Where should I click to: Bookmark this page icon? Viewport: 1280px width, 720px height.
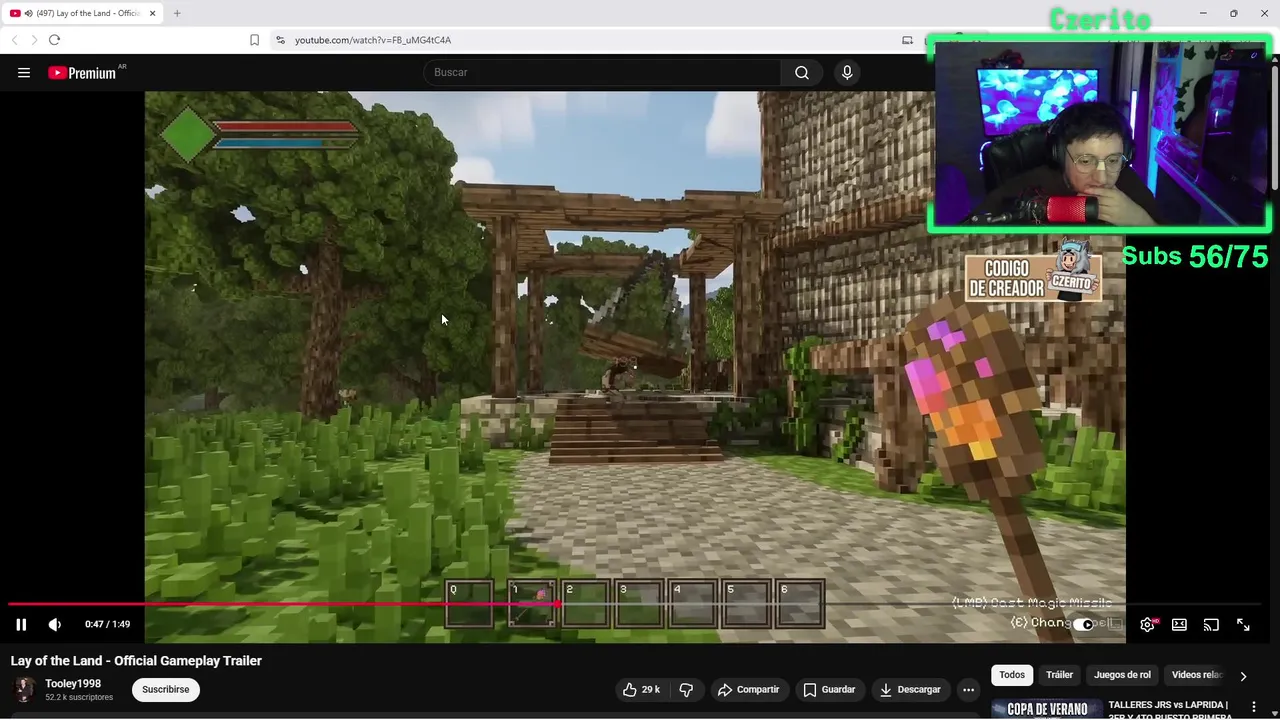(x=254, y=40)
